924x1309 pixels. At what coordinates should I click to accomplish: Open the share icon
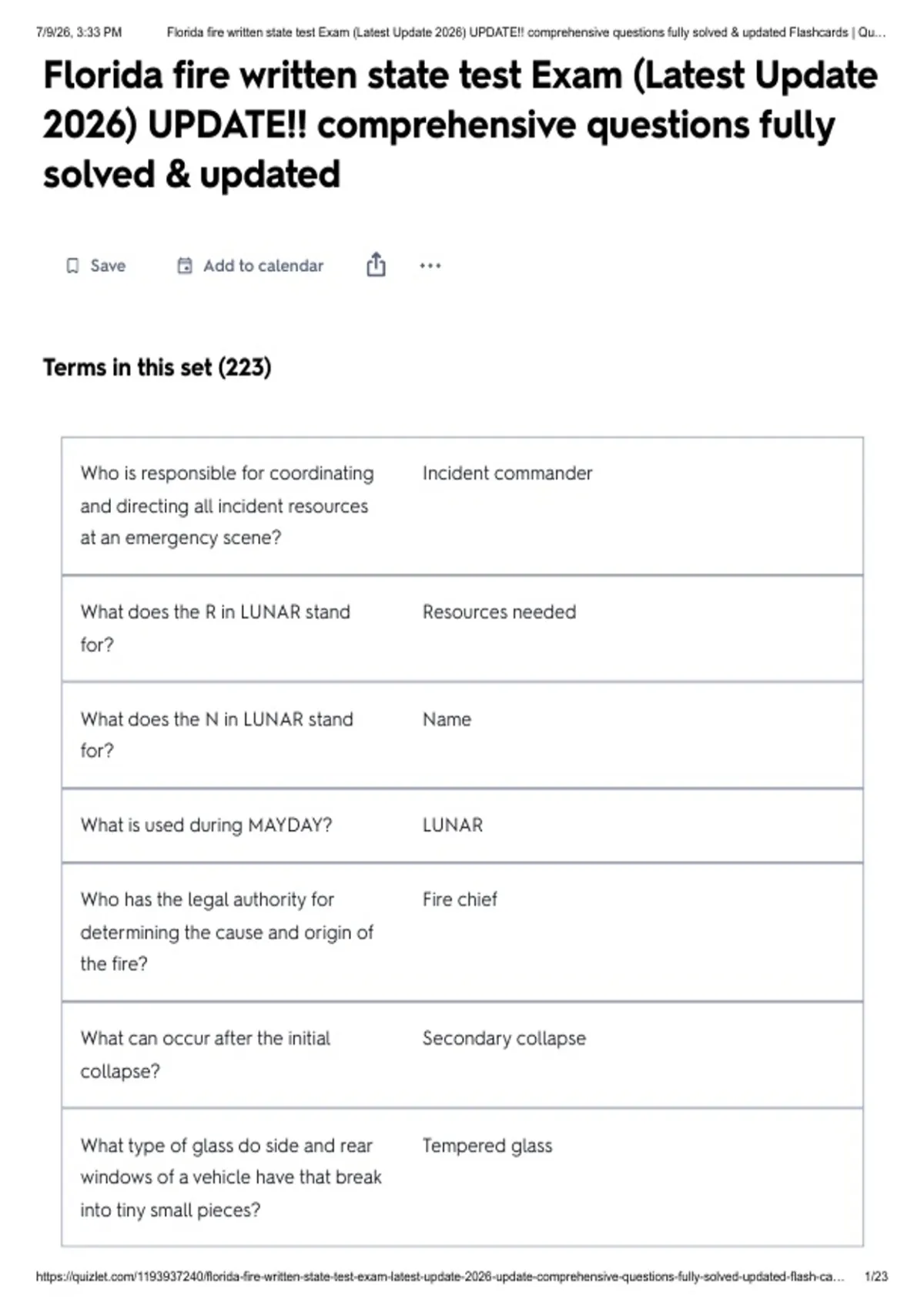pyautogui.click(x=376, y=265)
